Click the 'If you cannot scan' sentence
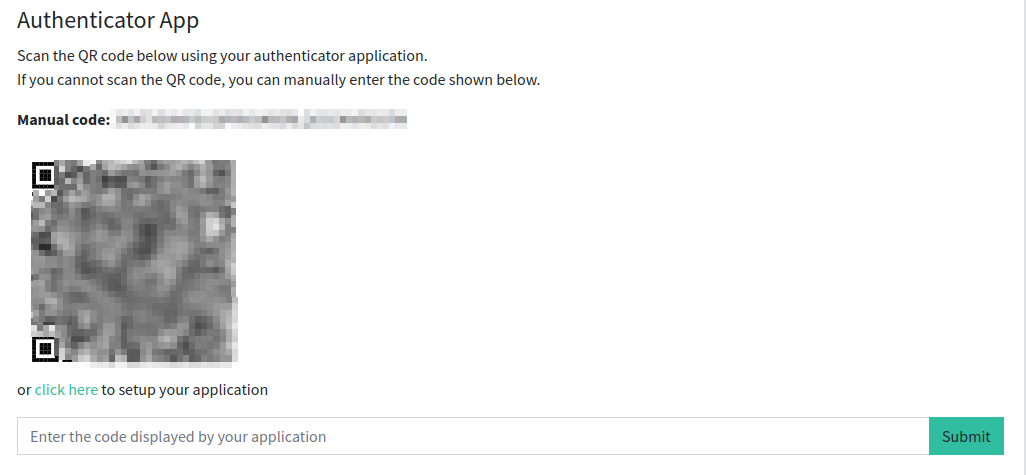Viewport: 1026px width, 475px height. [x=278, y=80]
